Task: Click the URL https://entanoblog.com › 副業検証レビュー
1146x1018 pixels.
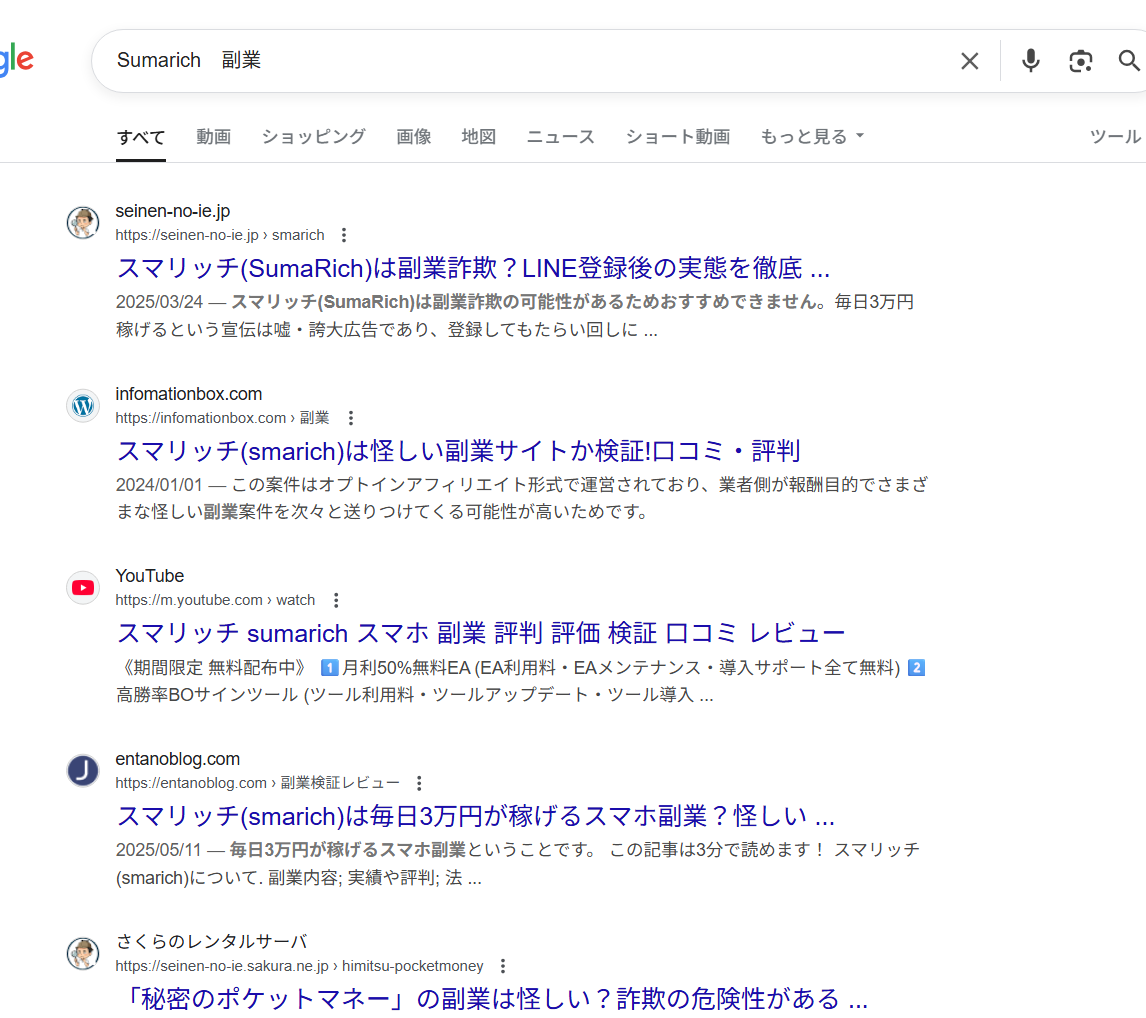Action: pyautogui.click(x=257, y=783)
